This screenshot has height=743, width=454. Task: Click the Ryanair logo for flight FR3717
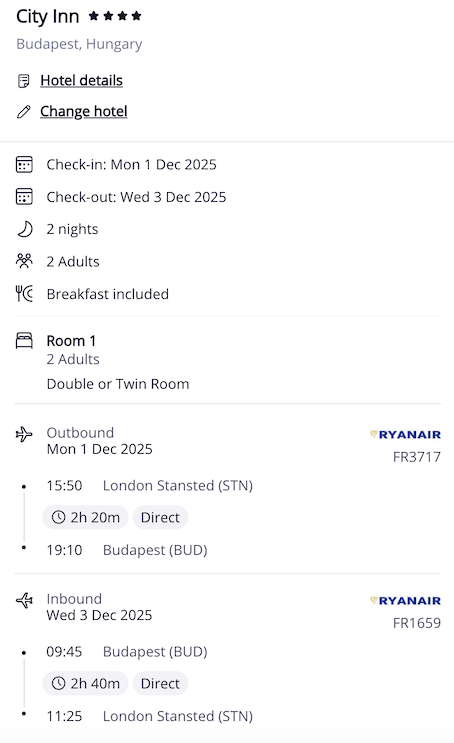pos(405,435)
